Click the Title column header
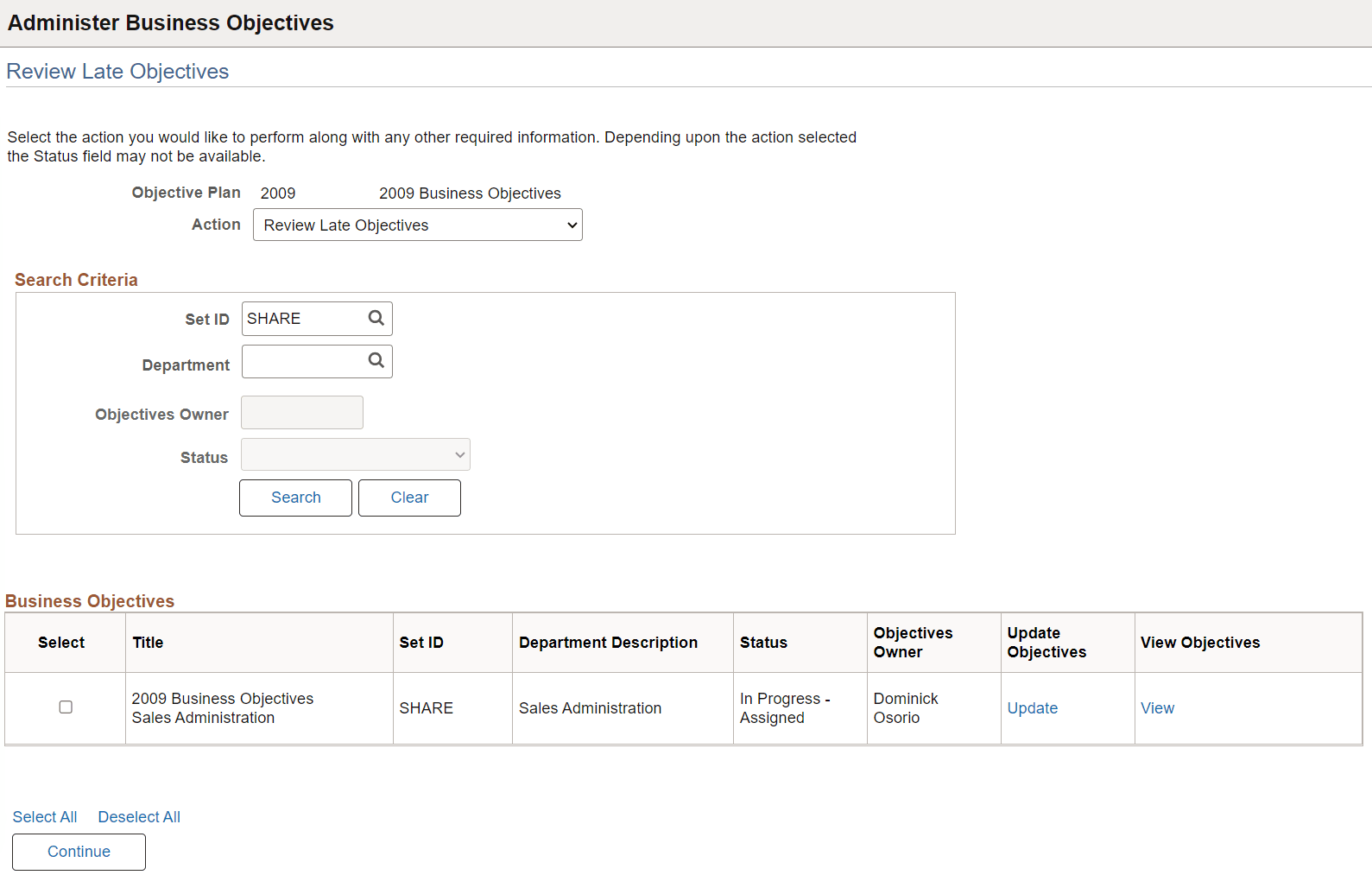Image resolution: width=1372 pixels, height=875 pixels. 148,643
